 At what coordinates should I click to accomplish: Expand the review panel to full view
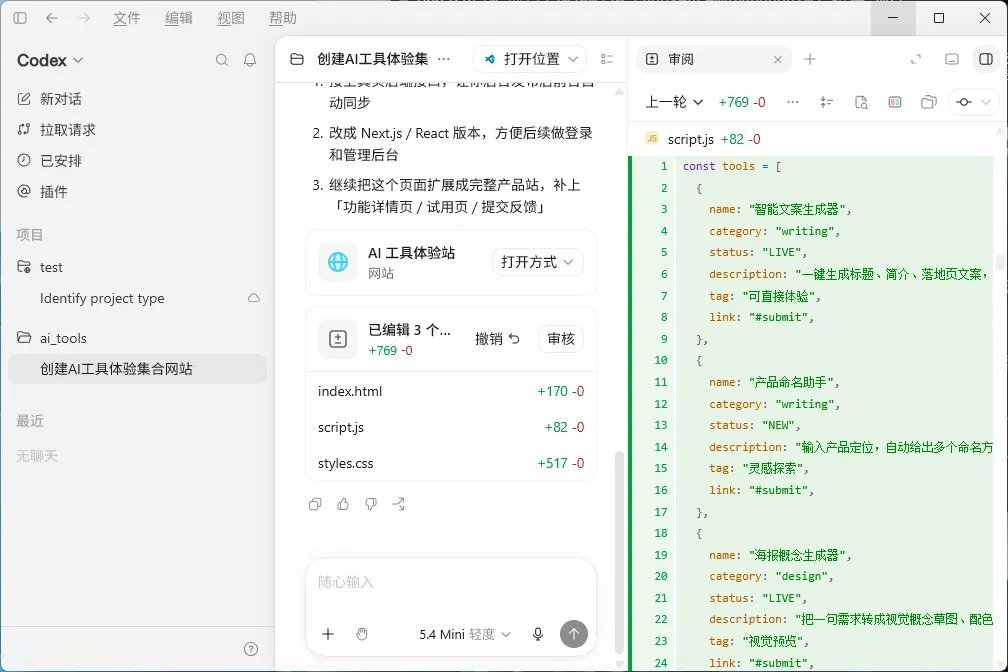916,59
